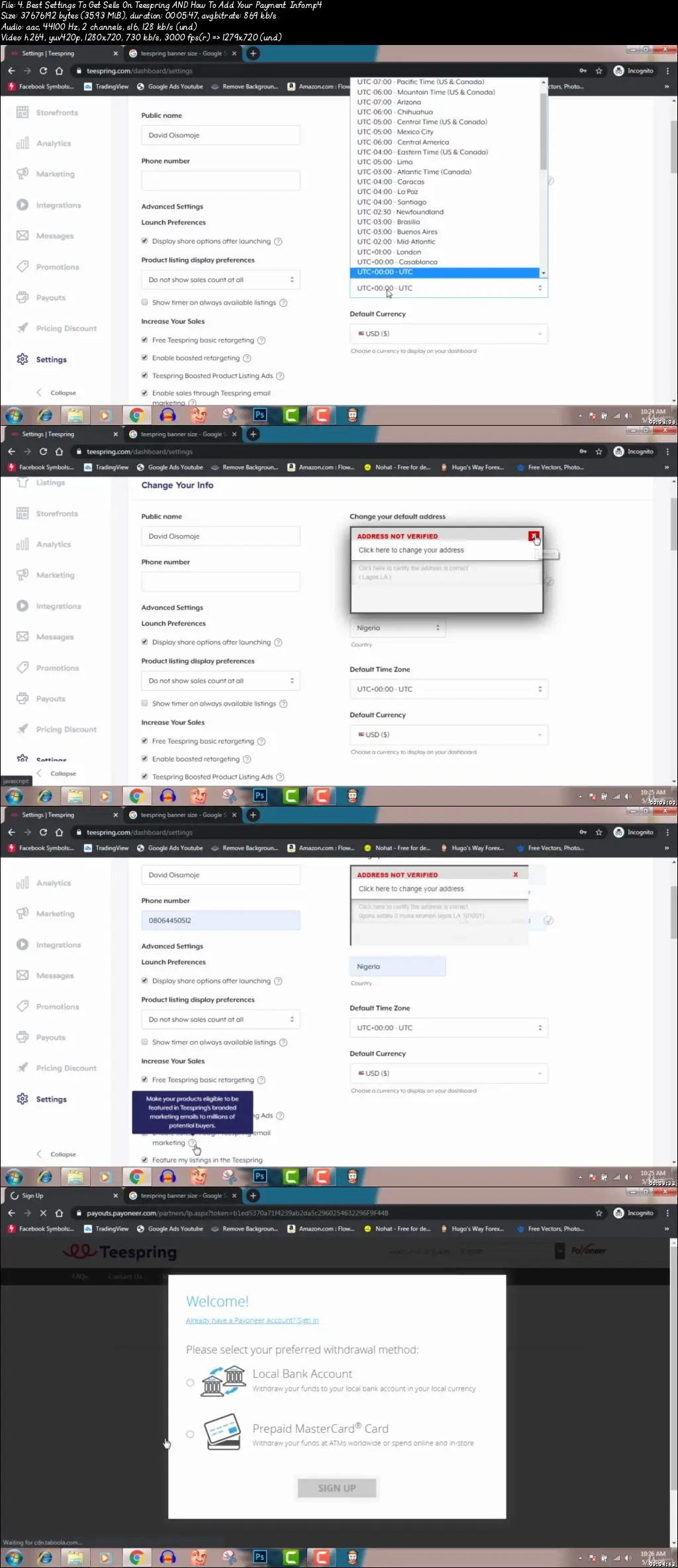678x1568 pixels.
Task: Open Default Currency dropdown in the 08064450512 window
Action: (449, 1073)
